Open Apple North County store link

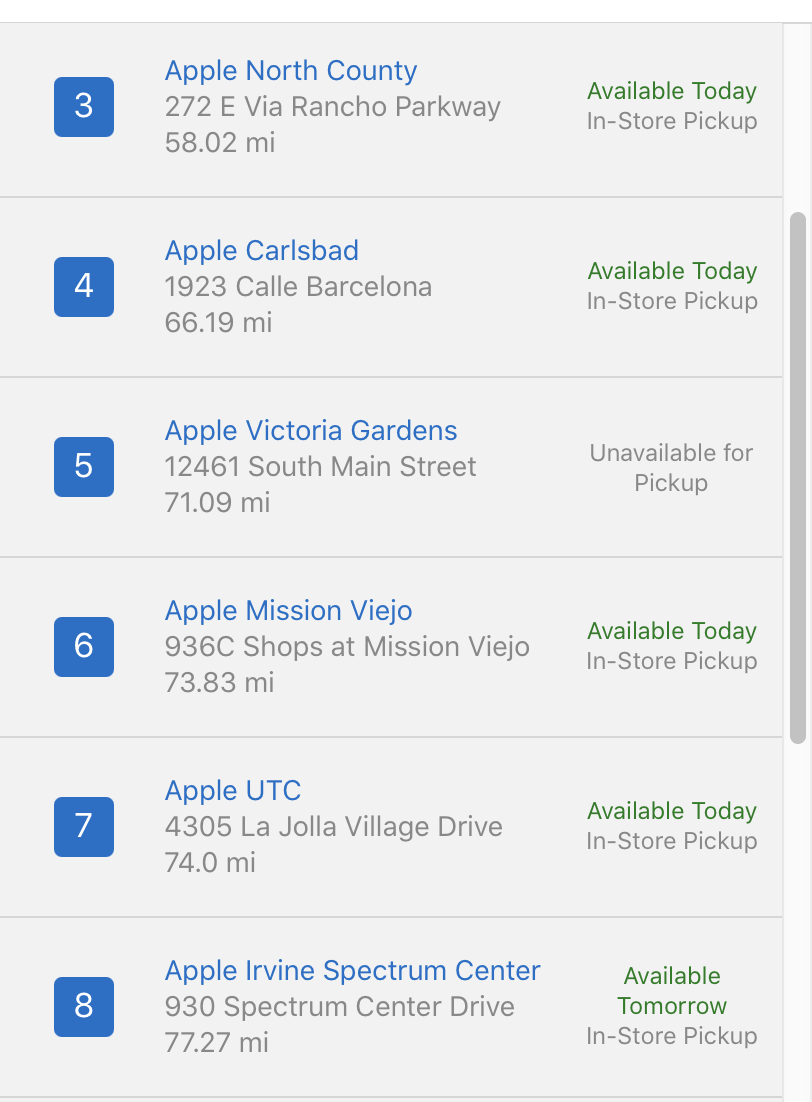[x=291, y=71]
